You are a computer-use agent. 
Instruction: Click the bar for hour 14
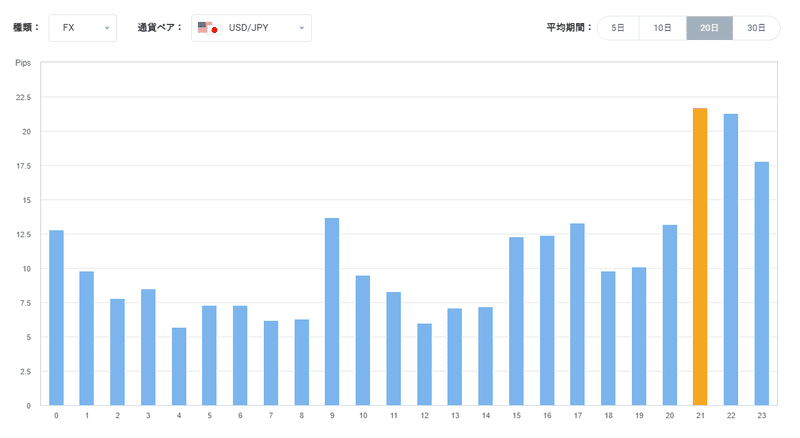[x=486, y=356]
